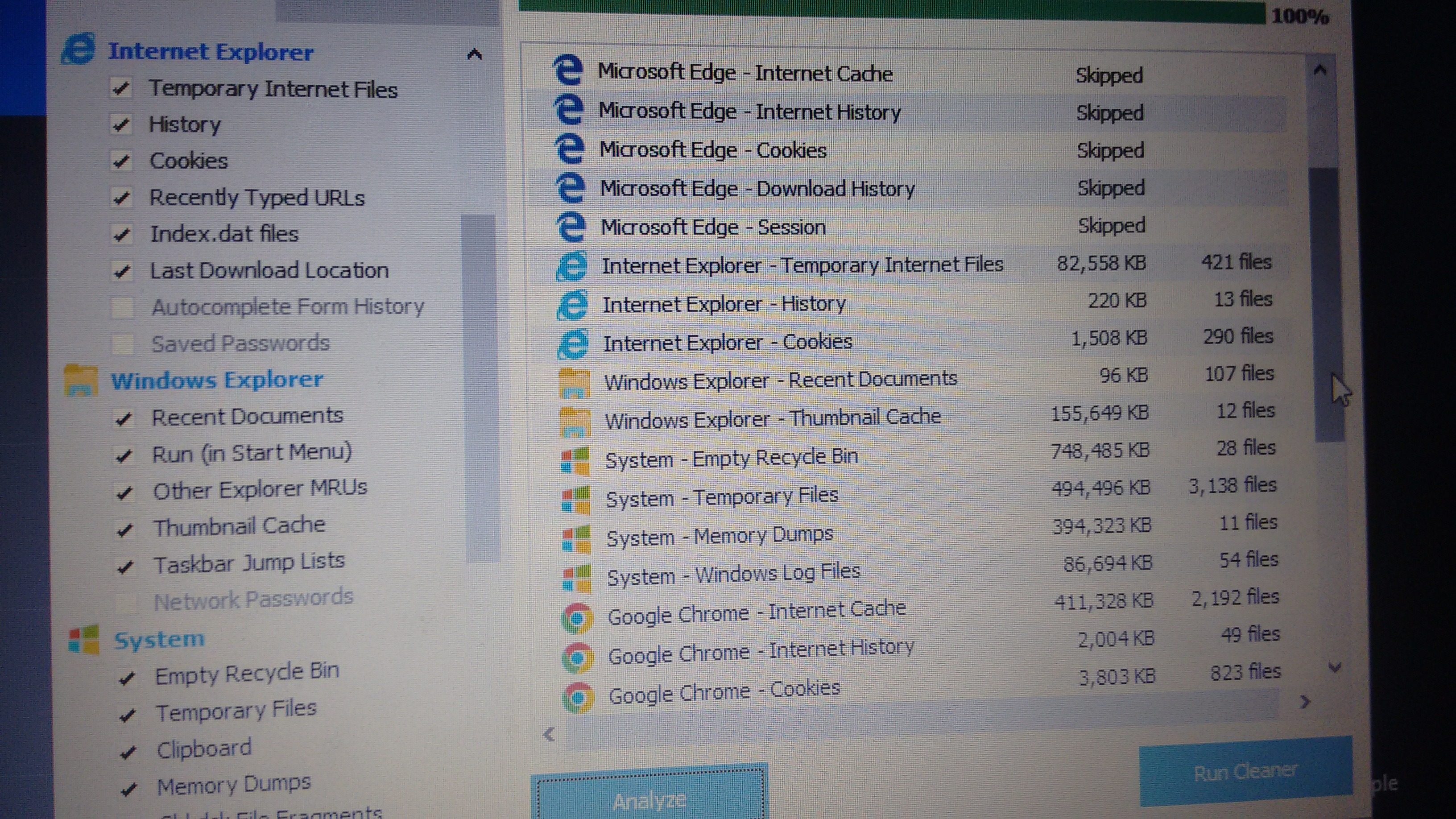
Task: Click horizontal scrollbar right arrow
Action: point(1305,702)
